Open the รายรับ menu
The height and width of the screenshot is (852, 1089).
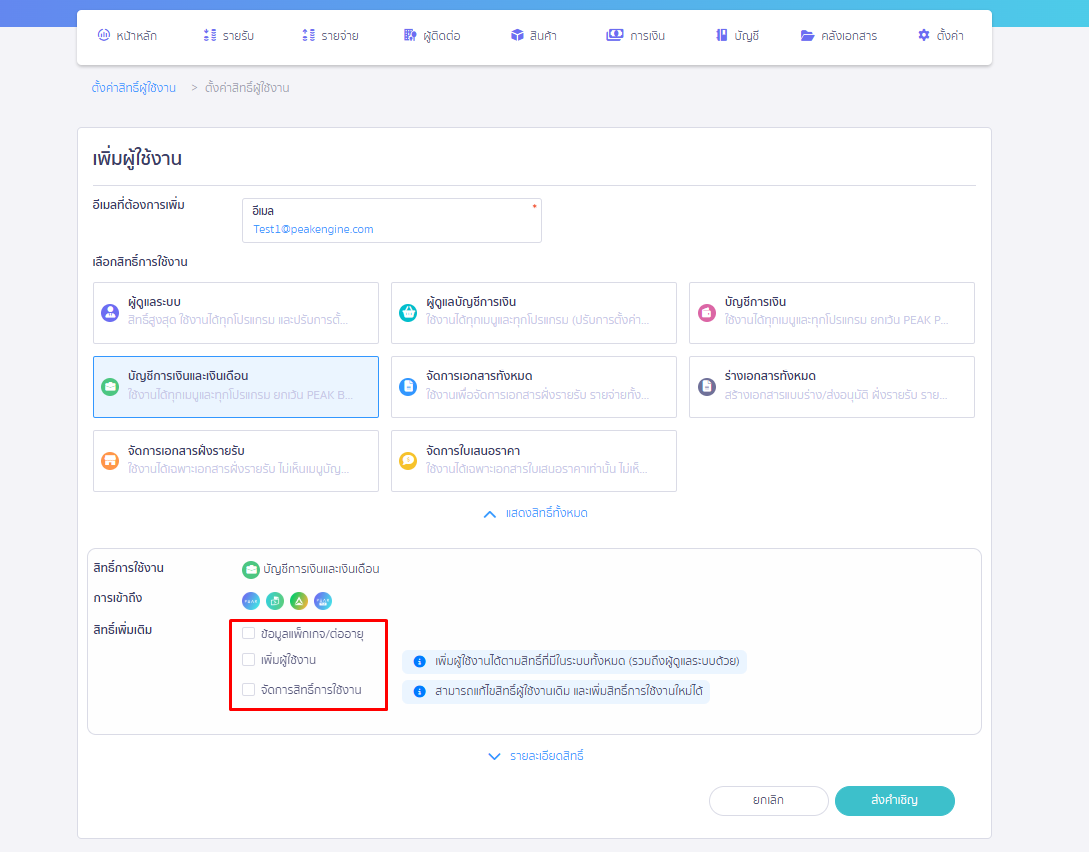pyautogui.click(x=228, y=36)
